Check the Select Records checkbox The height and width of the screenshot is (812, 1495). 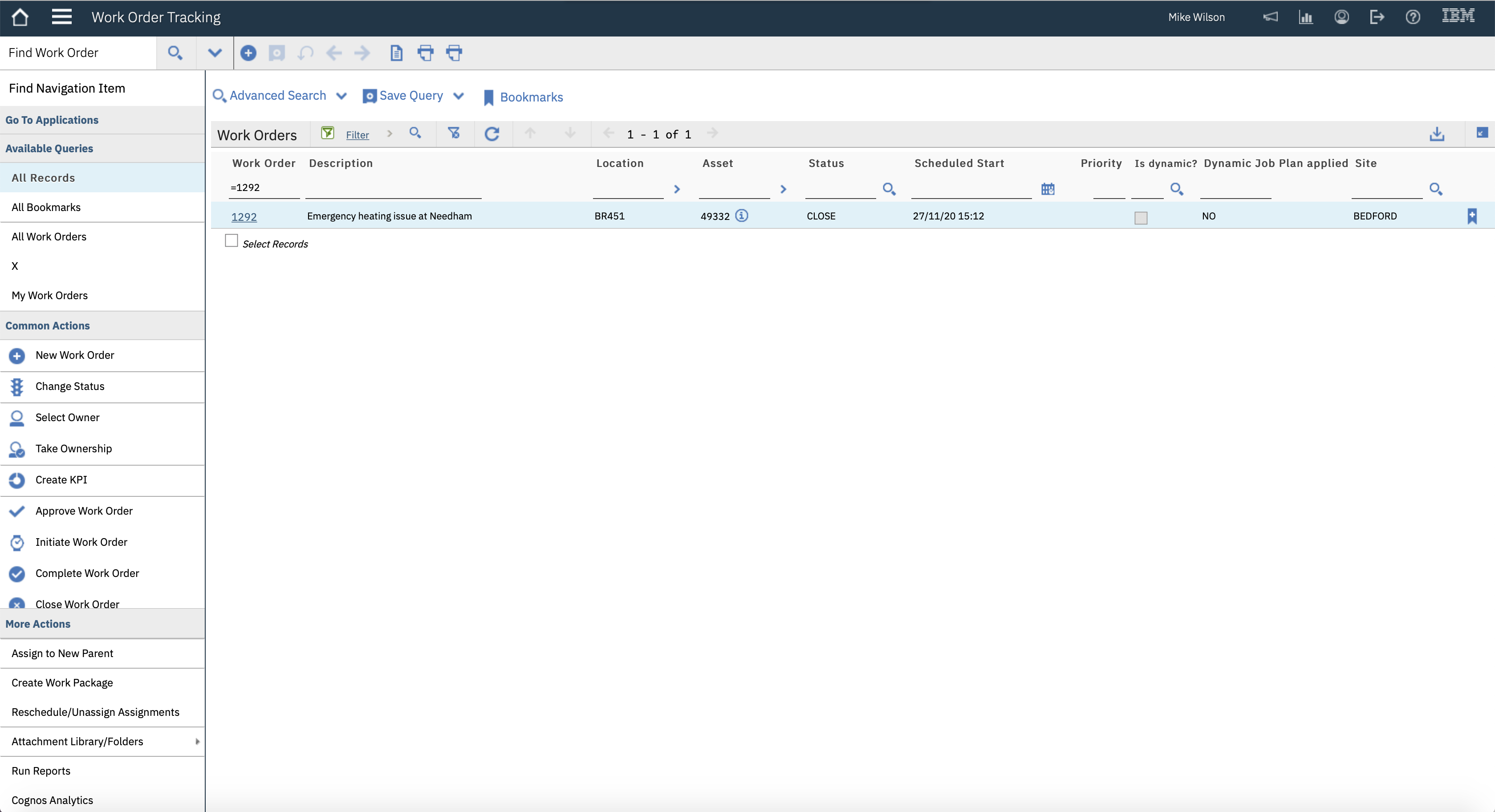pos(232,240)
